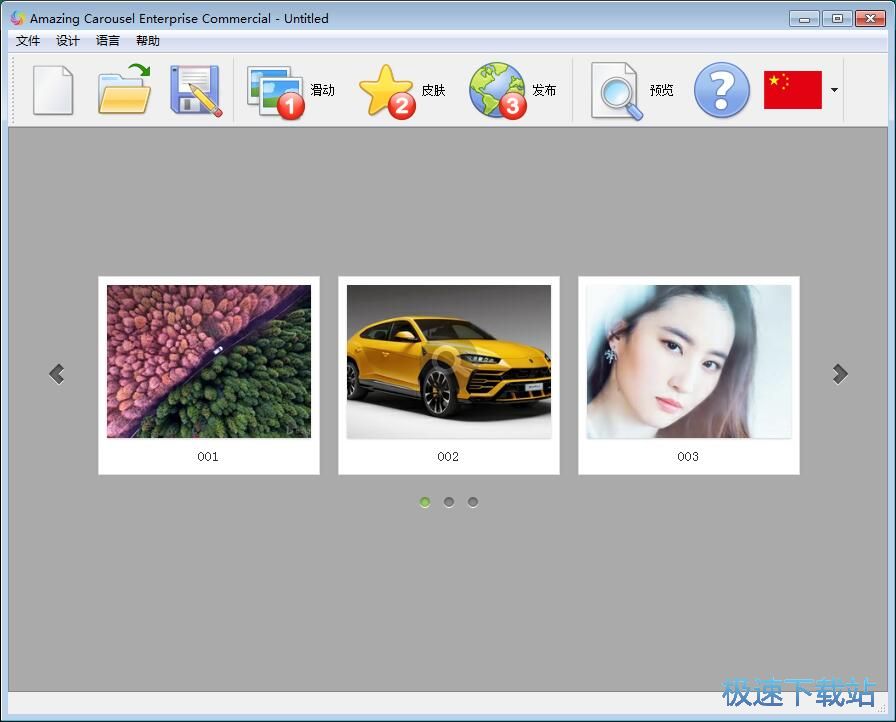
Task: Open the 设计 design menu
Action: (68, 41)
